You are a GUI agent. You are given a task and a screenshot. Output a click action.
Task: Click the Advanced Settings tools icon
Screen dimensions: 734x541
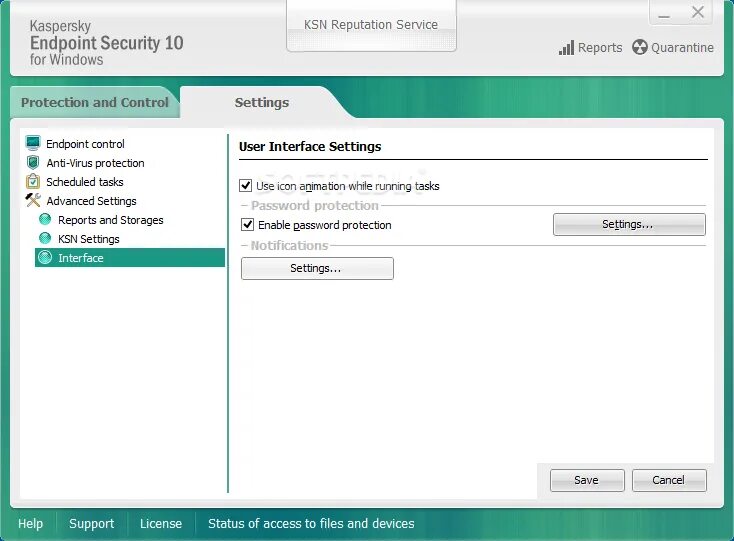(33, 200)
